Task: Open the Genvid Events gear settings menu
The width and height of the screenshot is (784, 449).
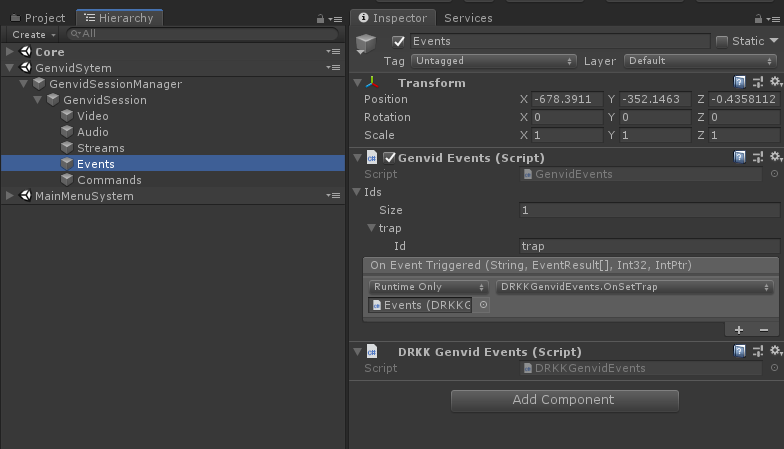Action: tap(776, 157)
